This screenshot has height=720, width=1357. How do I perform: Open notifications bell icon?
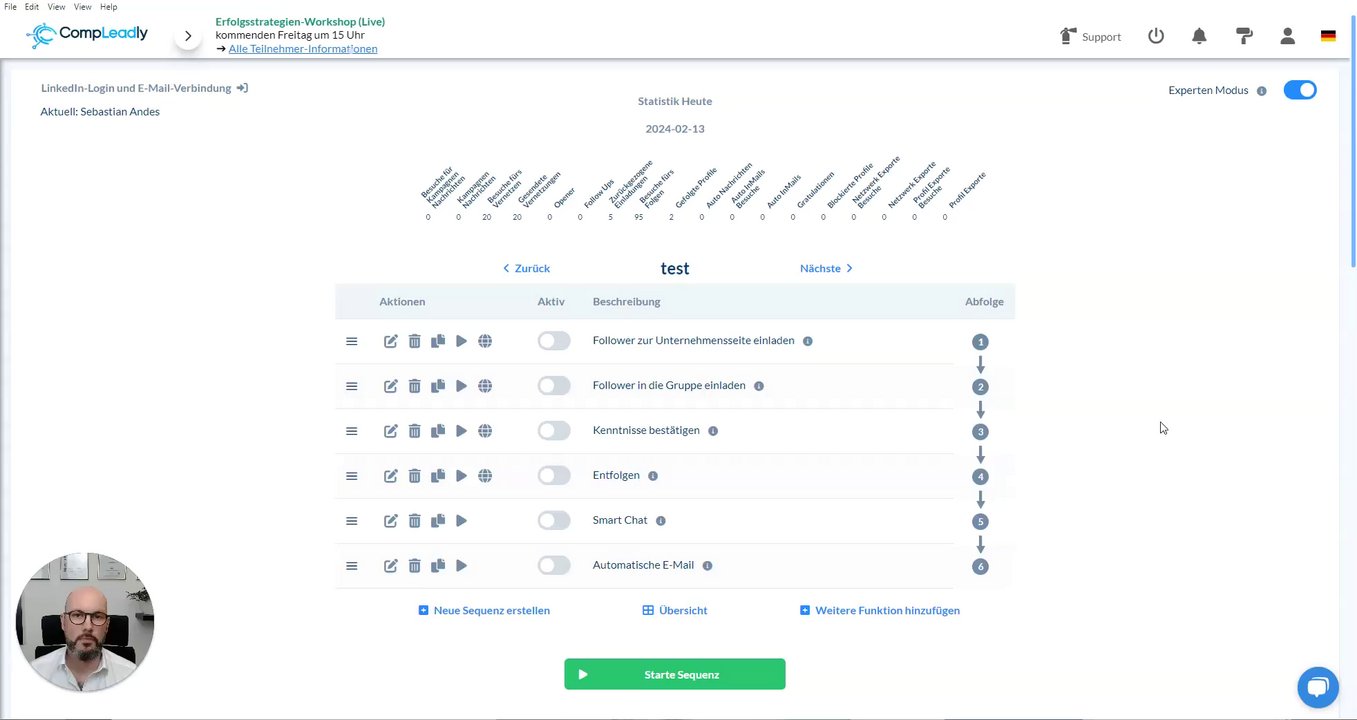click(1199, 36)
